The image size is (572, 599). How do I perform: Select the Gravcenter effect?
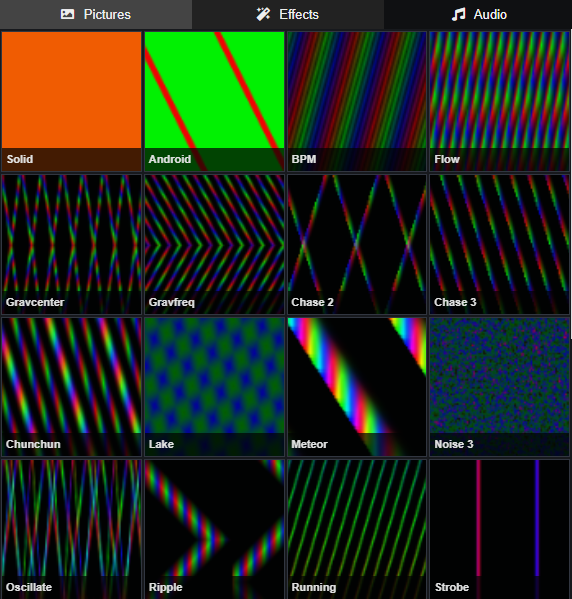click(x=71, y=244)
